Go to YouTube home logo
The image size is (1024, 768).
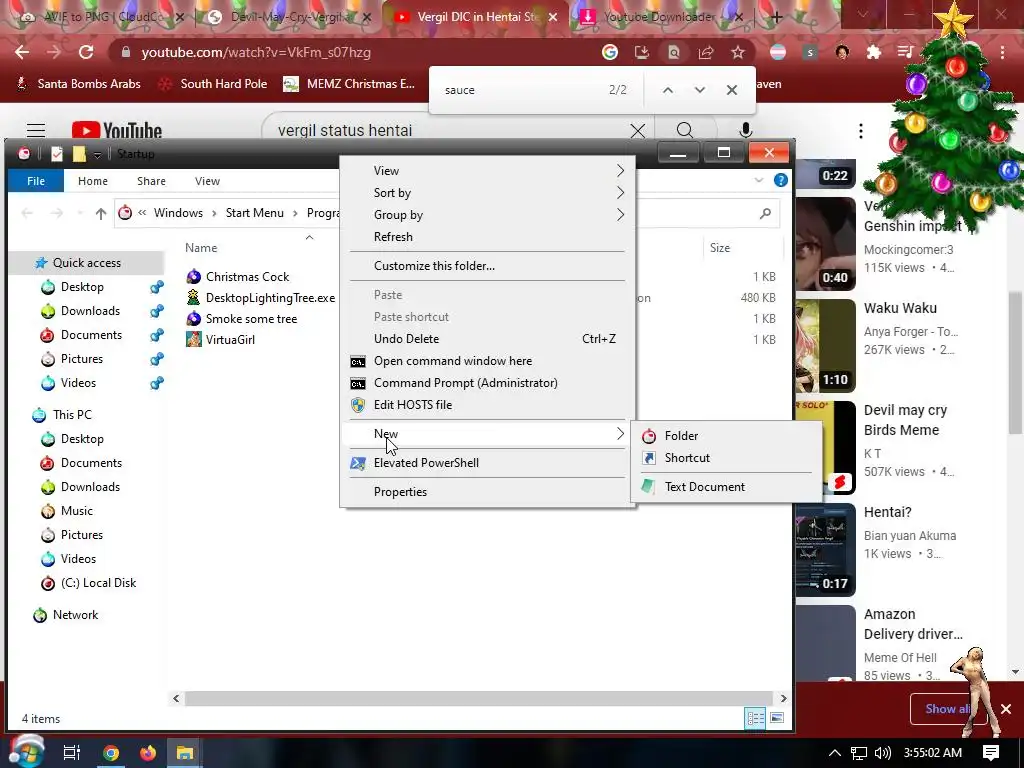coord(117,130)
